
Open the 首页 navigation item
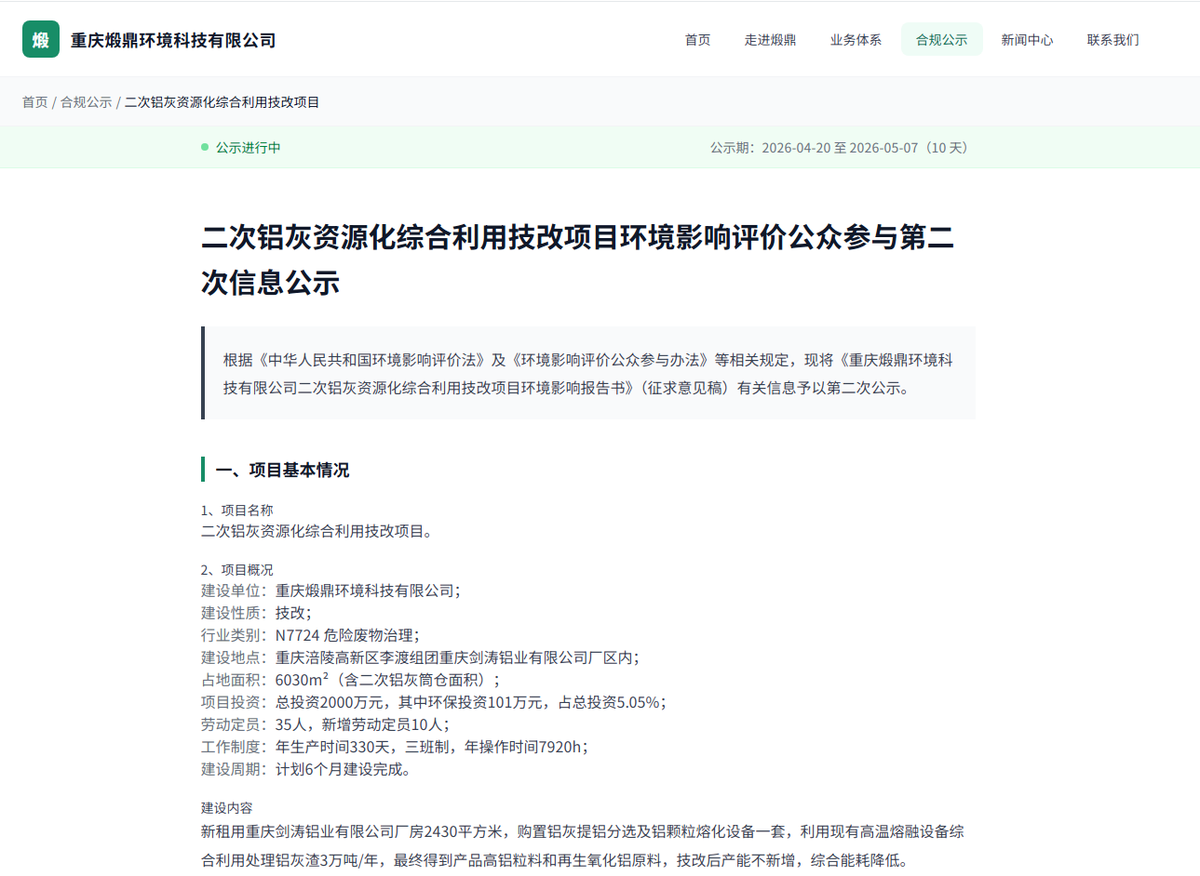(697, 40)
